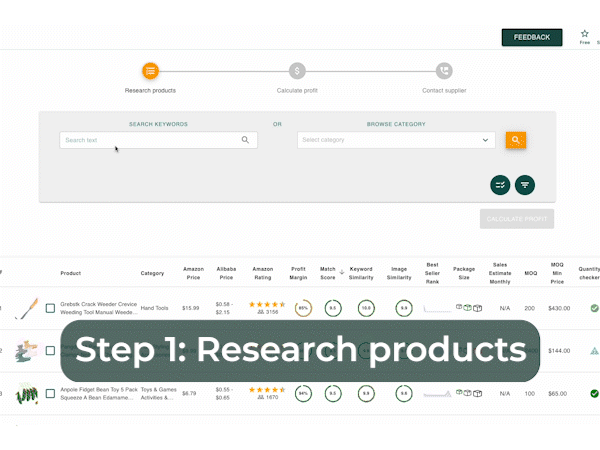The height and width of the screenshot is (450, 600).
Task: Click package size icons in Grebstk row
Action: coord(469,308)
